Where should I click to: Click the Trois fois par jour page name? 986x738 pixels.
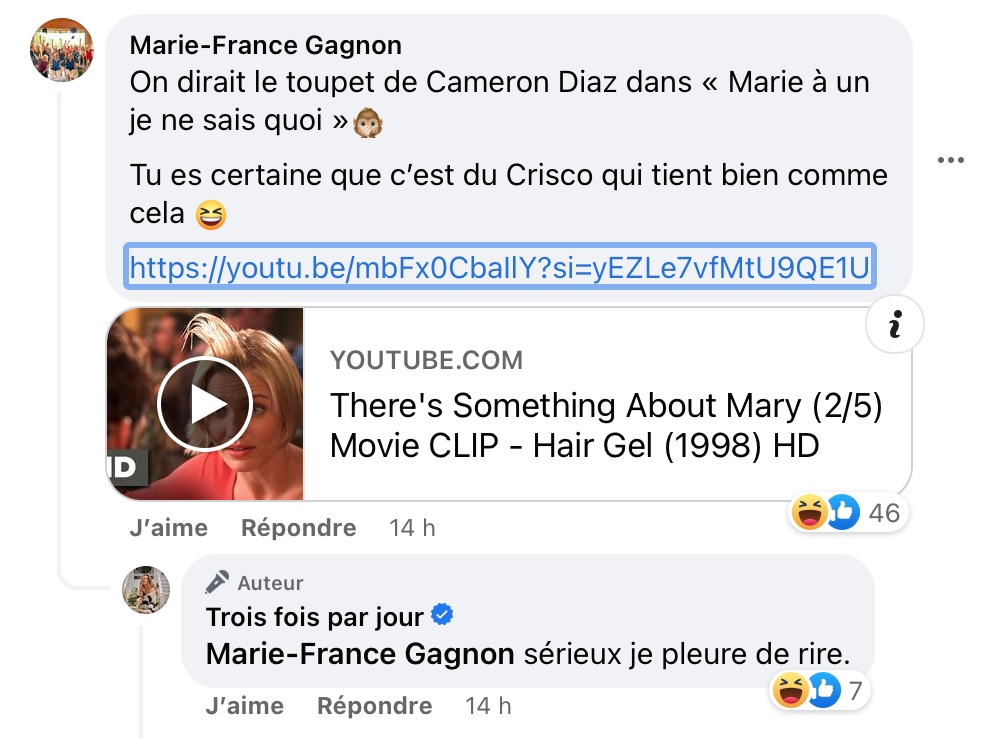pyautogui.click(x=314, y=617)
